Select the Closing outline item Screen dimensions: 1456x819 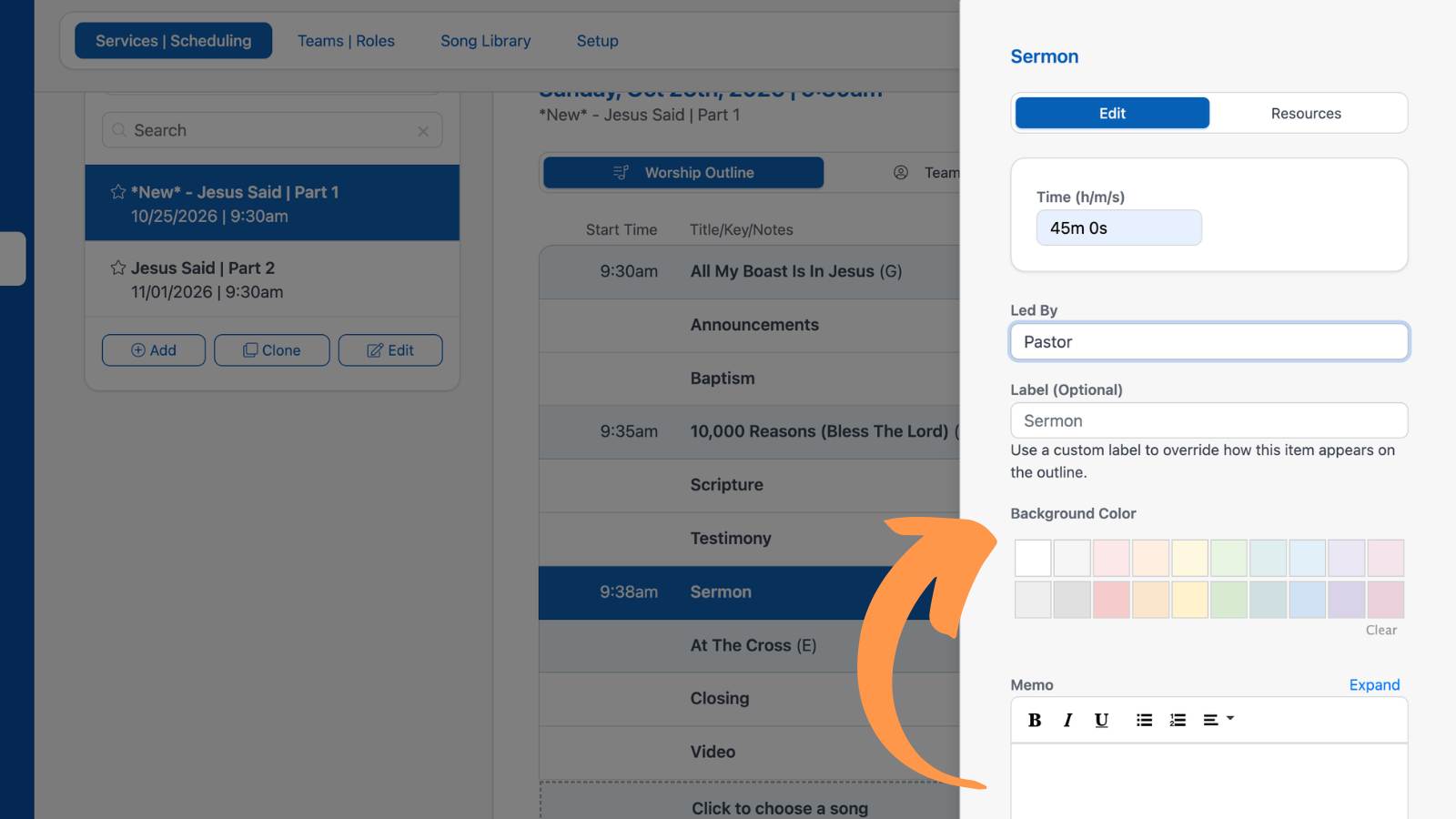coord(749,699)
